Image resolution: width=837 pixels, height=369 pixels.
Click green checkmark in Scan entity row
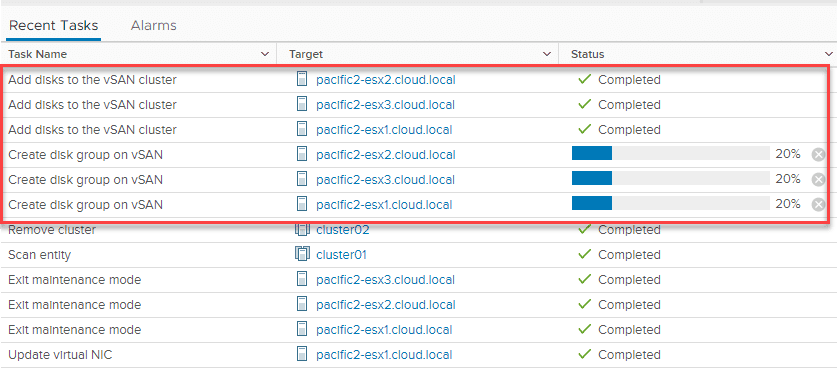[x=585, y=255]
